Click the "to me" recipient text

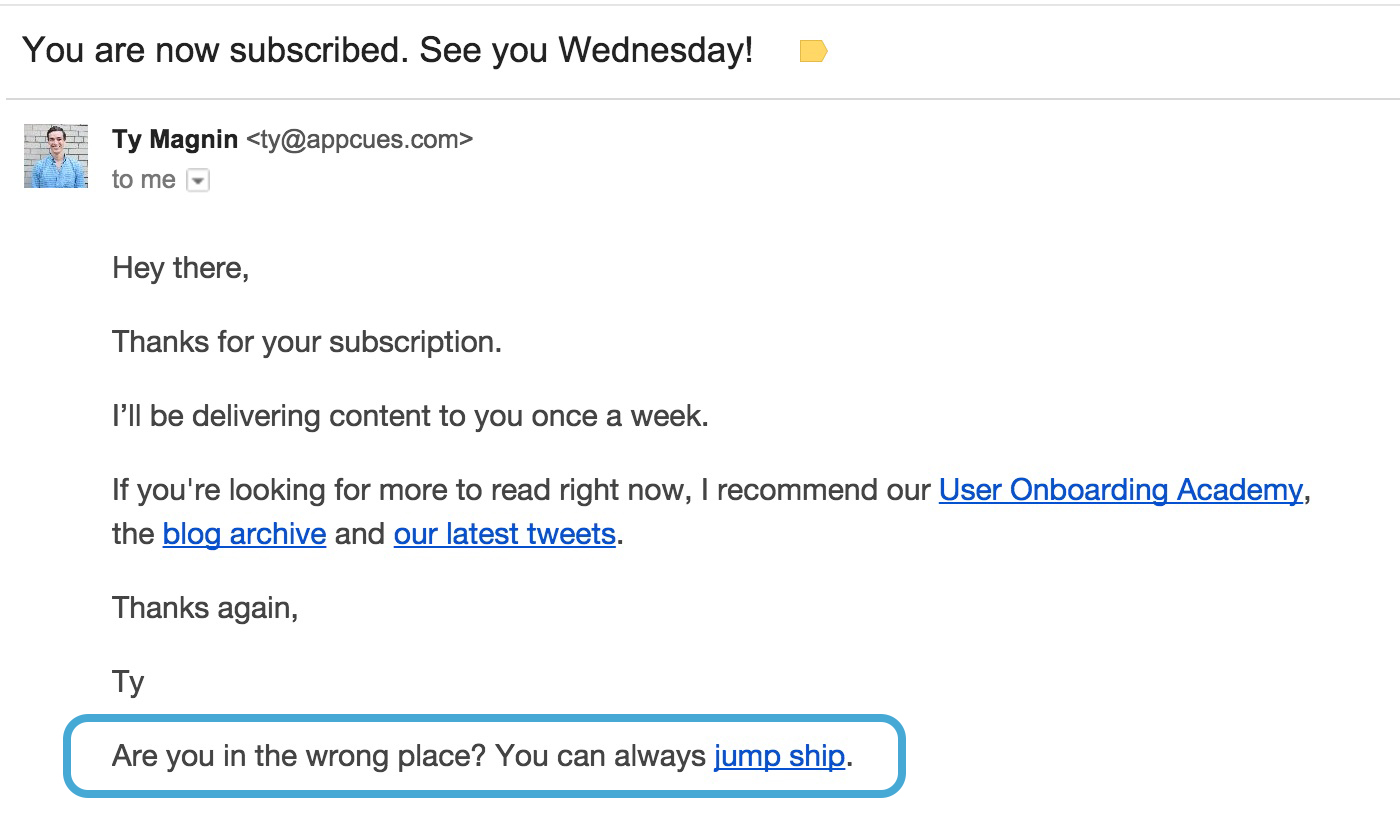click(x=144, y=180)
